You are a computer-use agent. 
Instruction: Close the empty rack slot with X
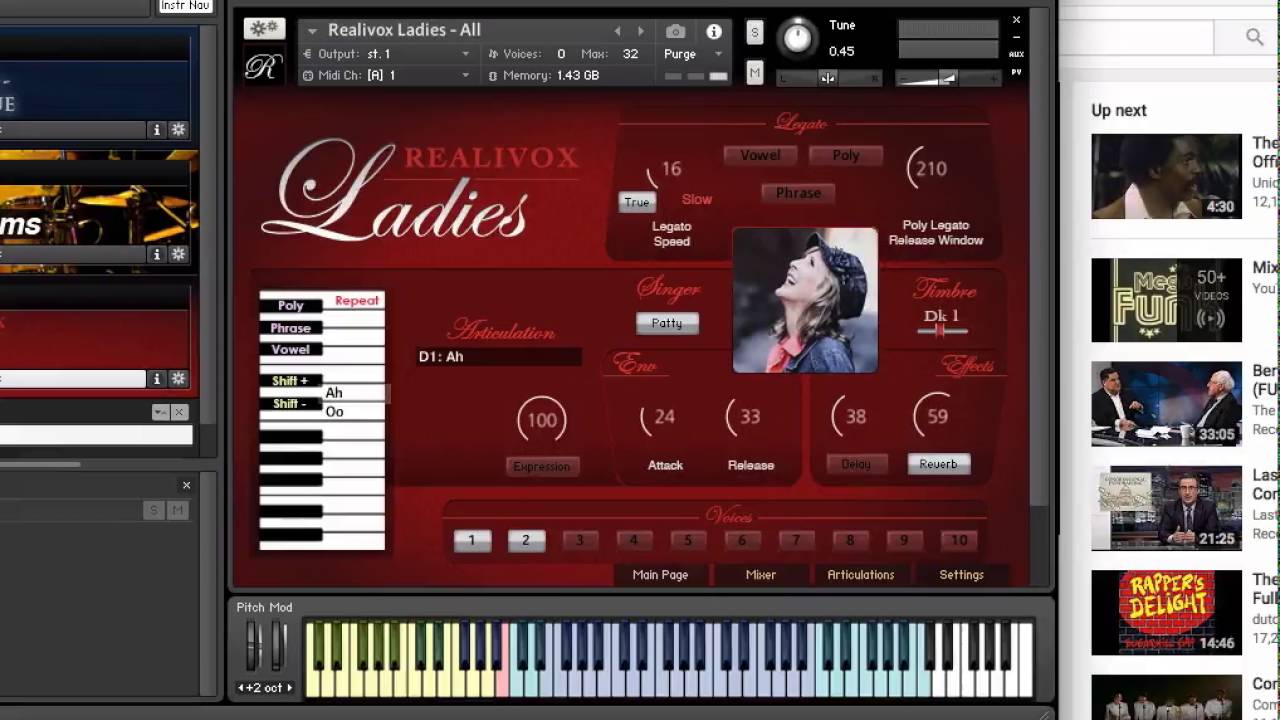pyautogui.click(x=186, y=485)
